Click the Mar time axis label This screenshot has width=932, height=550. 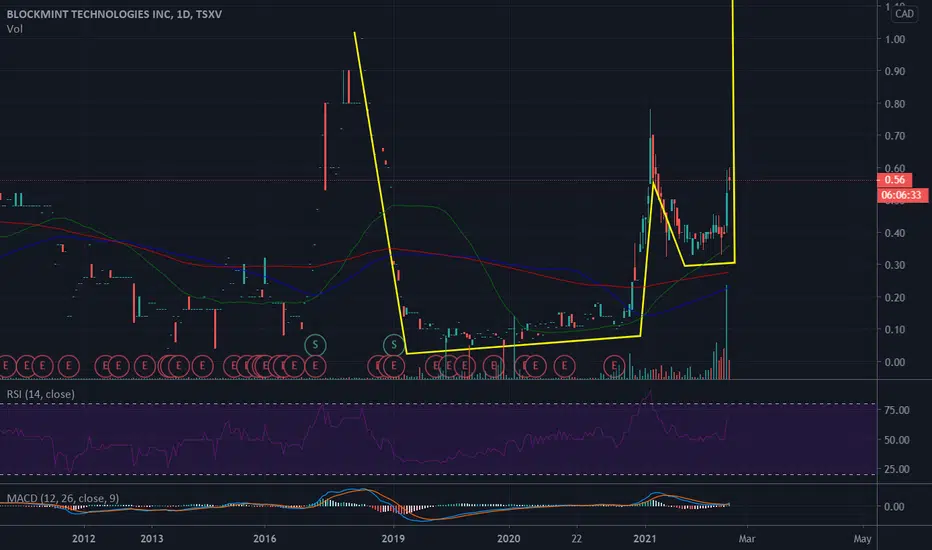747,539
